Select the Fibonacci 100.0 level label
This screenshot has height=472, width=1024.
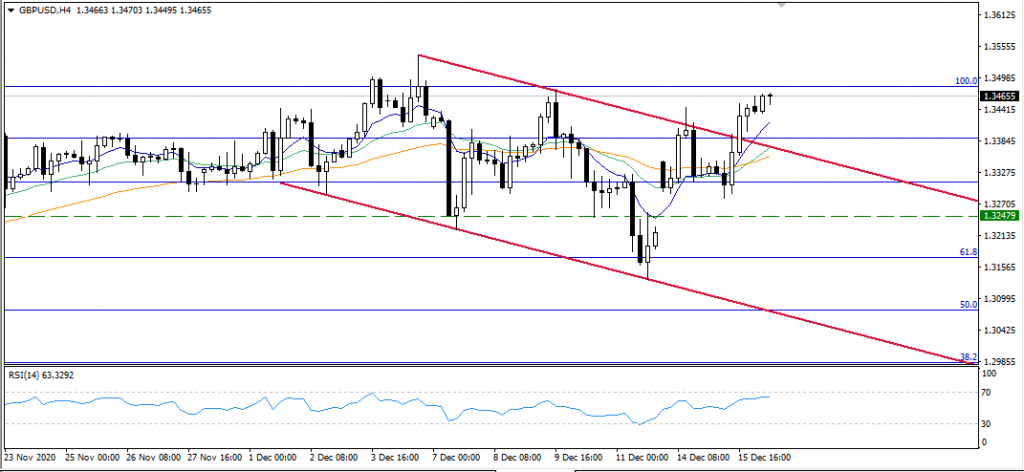tap(966, 81)
